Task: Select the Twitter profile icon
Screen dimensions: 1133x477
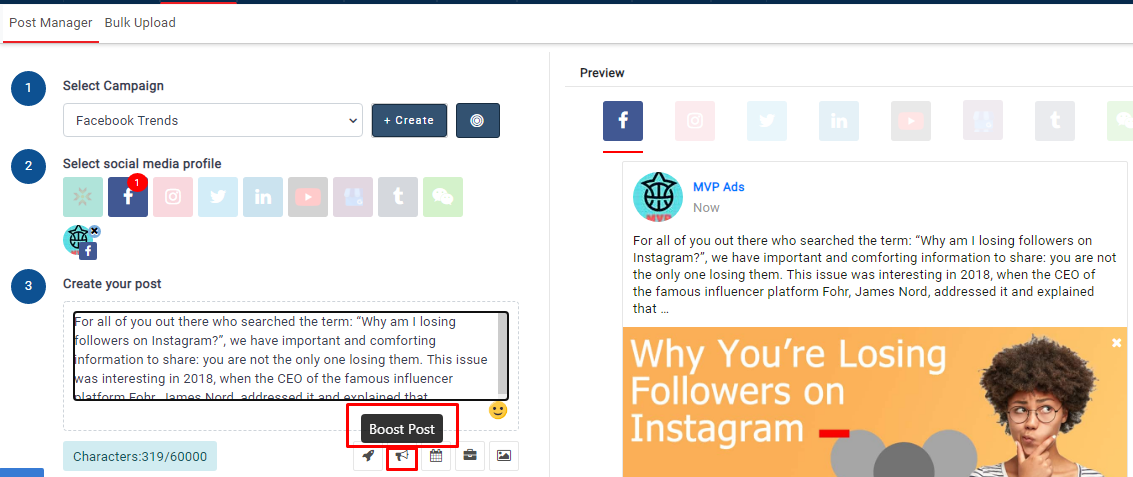Action: coord(218,197)
